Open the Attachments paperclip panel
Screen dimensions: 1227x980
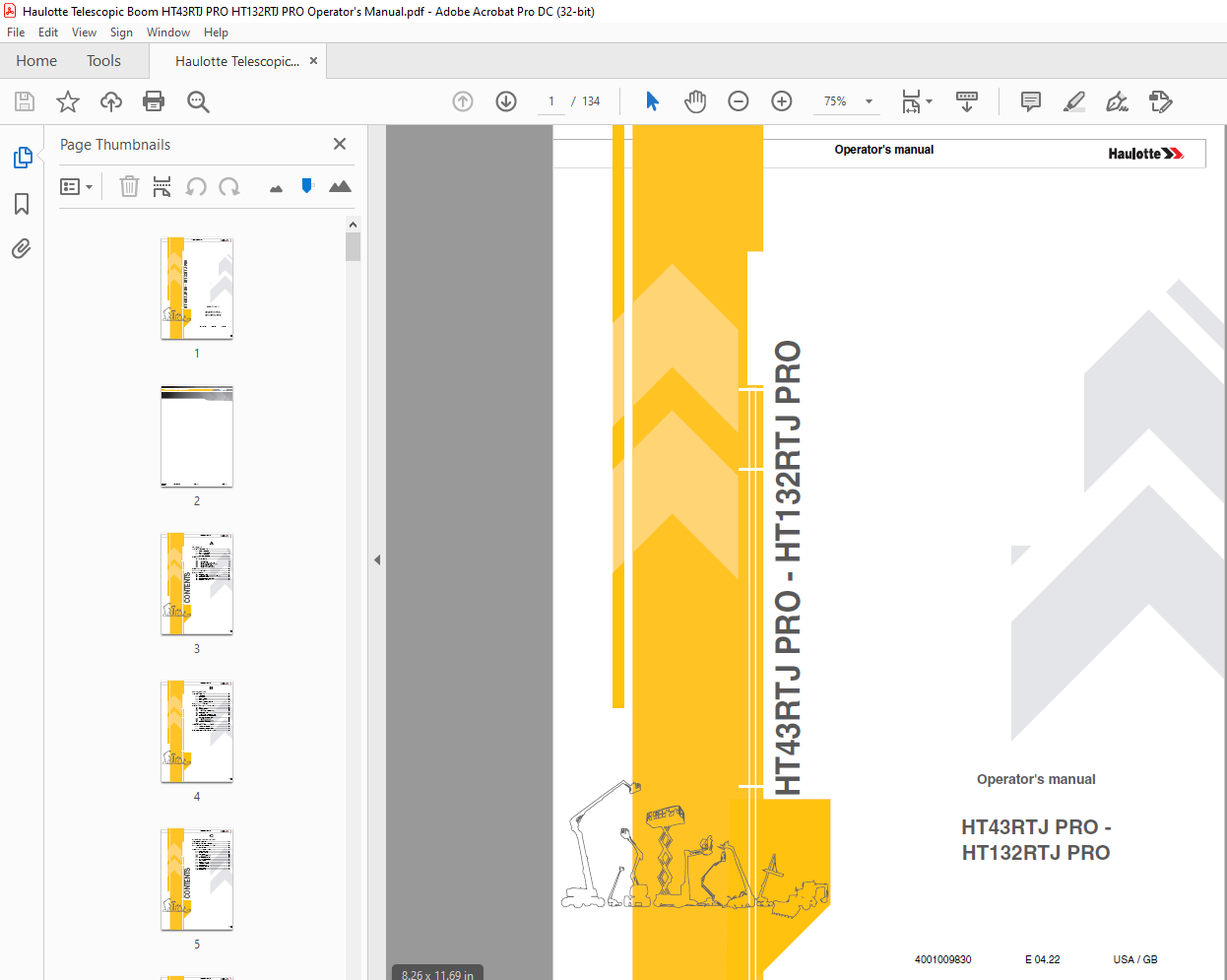point(22,248)
